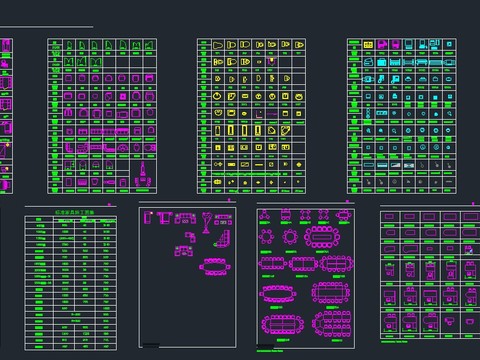
Task: Select lone oval meeting table in mostly empty sheet
Action: coord(215,267)
